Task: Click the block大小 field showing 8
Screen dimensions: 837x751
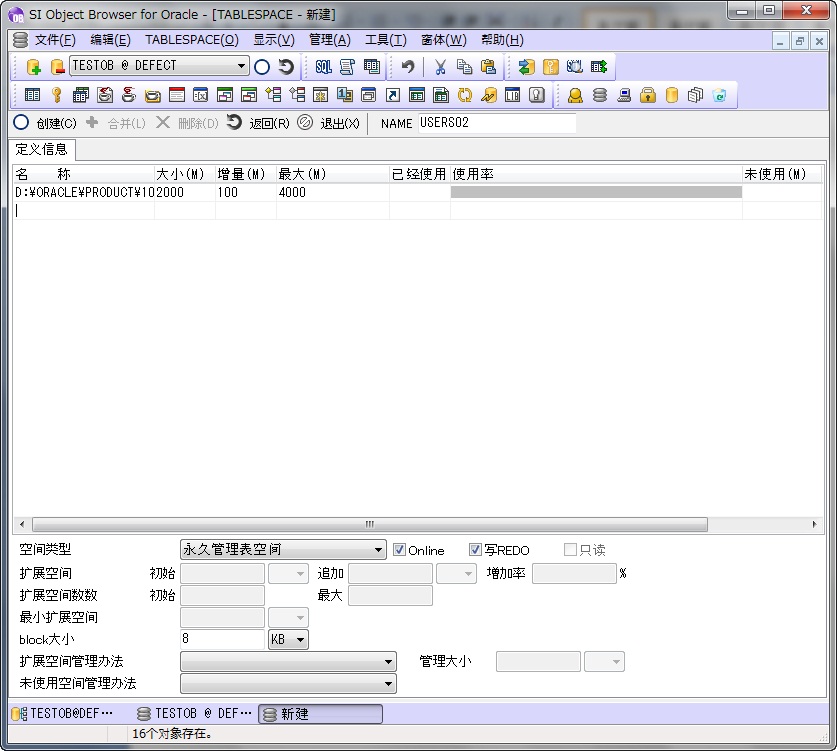Action: pyautogui.click(x=222, y=639)
